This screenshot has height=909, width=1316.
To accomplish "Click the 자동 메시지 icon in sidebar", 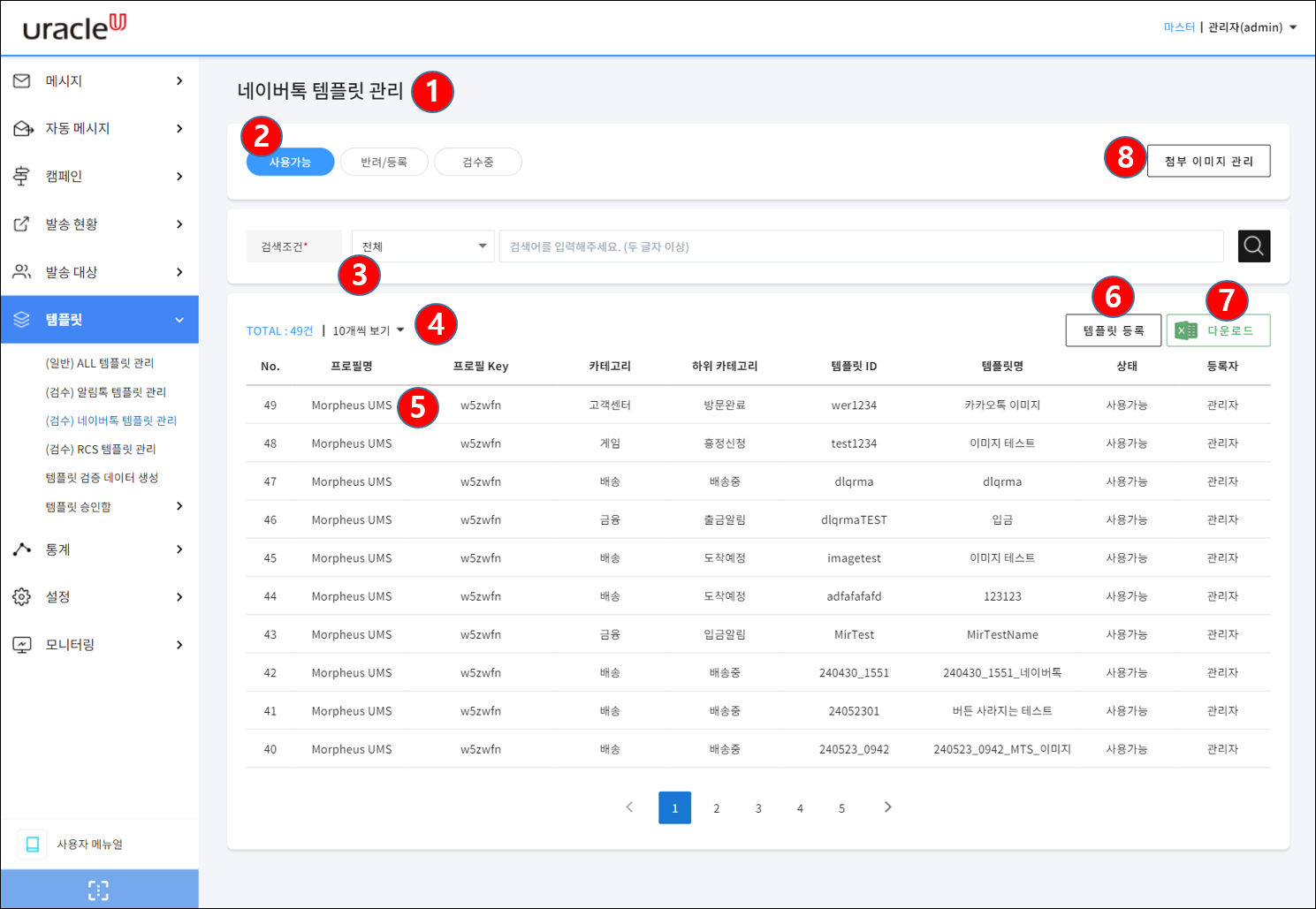I will coord(23,129).
